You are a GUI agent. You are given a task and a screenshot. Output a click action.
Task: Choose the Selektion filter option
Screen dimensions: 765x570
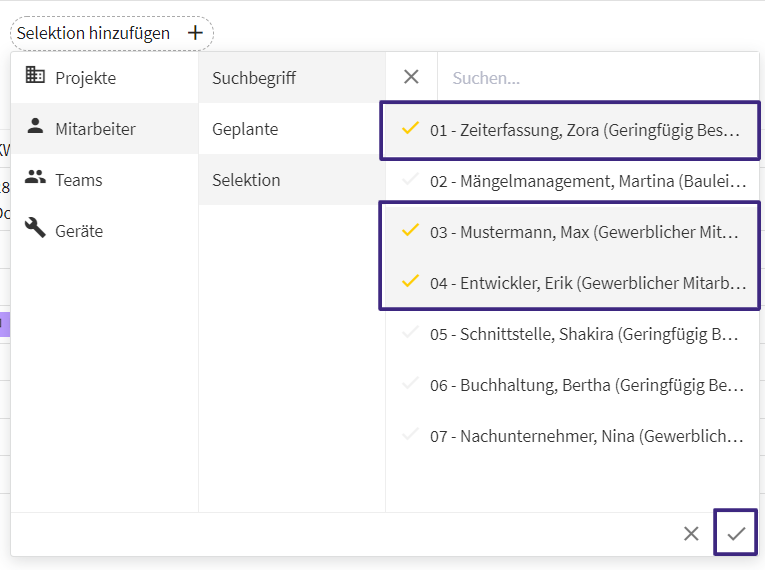point(292,180)
